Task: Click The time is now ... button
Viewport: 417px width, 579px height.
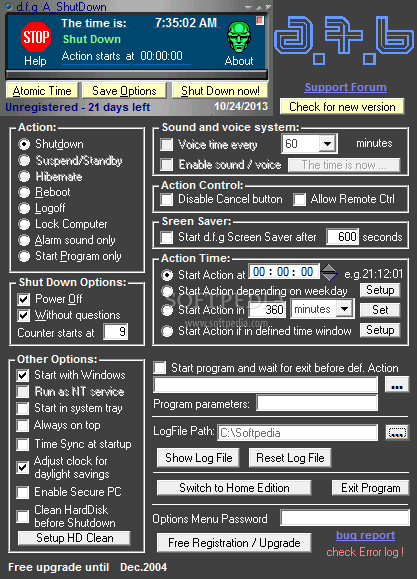Action: tap(344, 165)
